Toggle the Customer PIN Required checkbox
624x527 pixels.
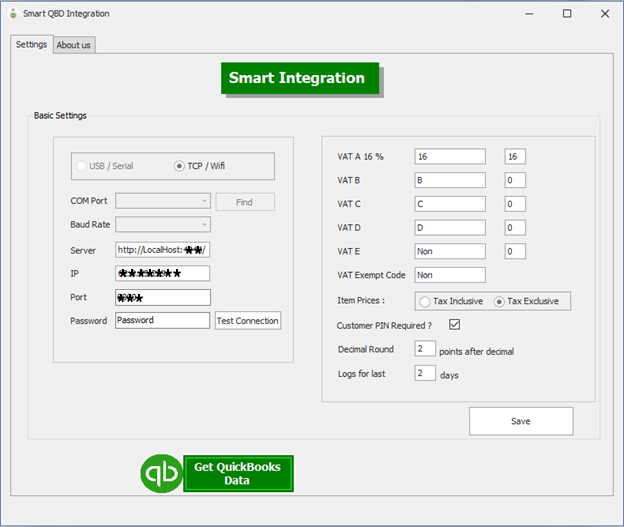click(454, 325)
